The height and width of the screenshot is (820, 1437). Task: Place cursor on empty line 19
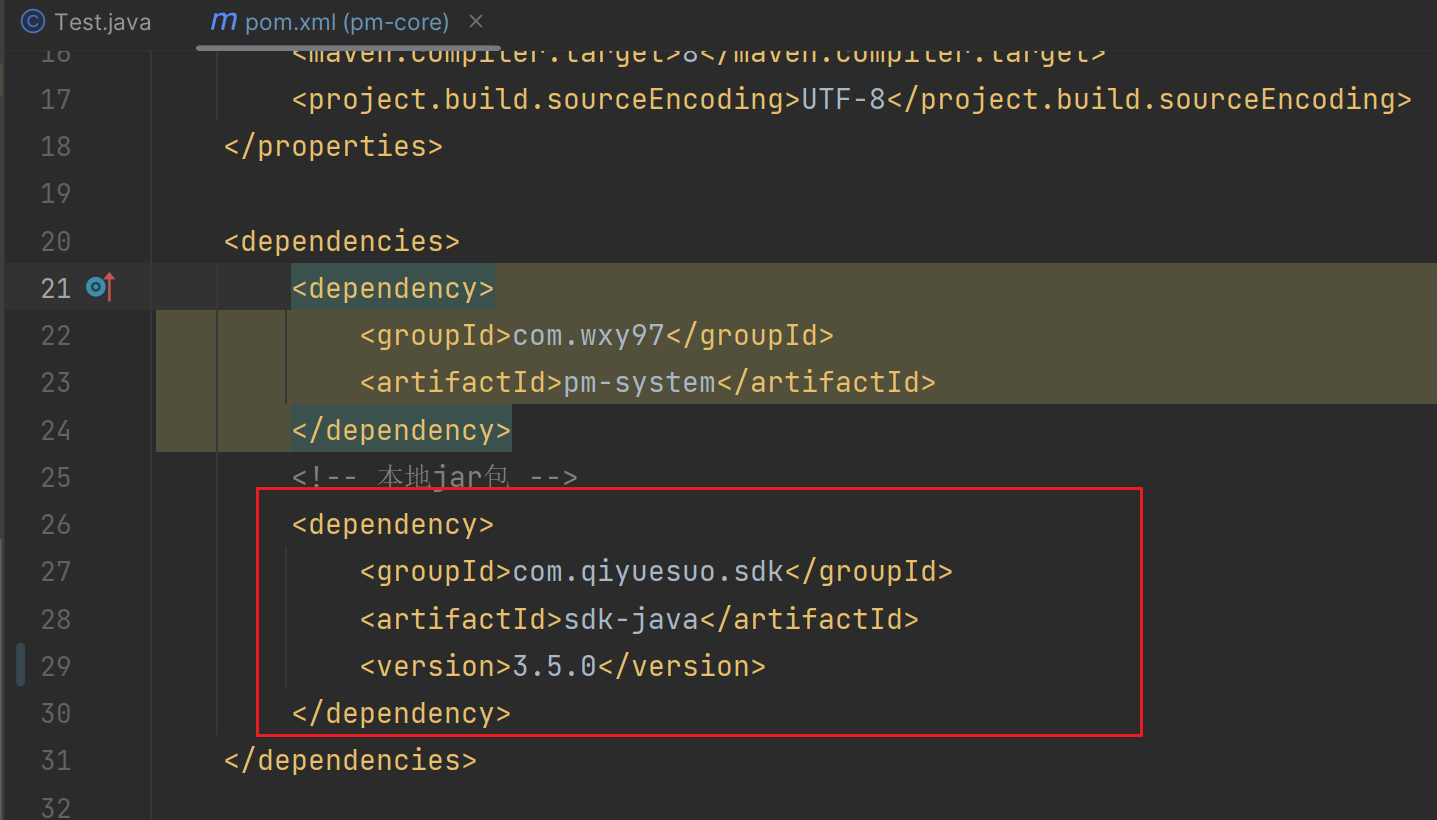click(600, 193)
